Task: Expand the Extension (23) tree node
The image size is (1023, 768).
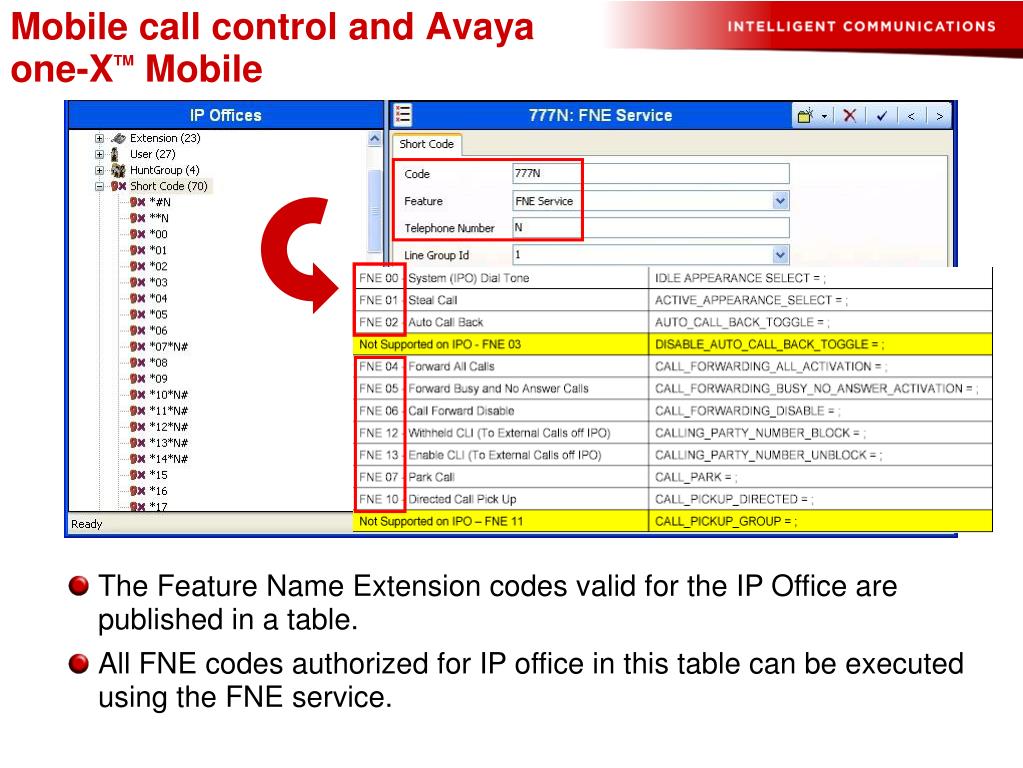Action: coord(99,138)
